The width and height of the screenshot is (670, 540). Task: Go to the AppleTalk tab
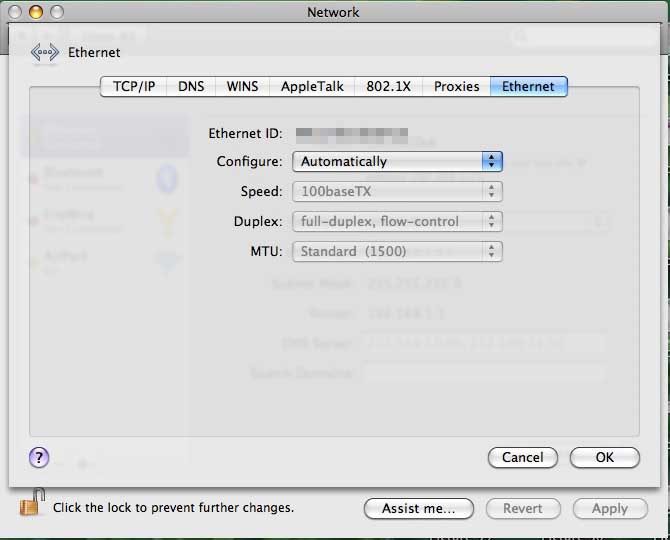[x=312, y=87]
